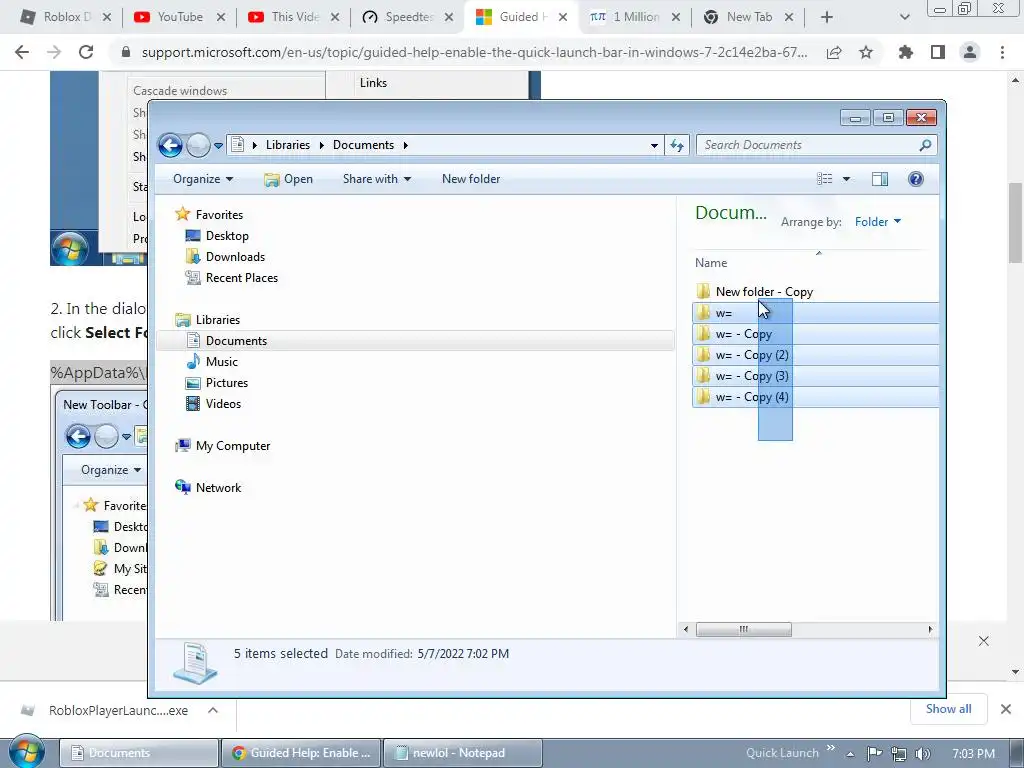1024x768 pixels.
Task: Click the horizontal scrollbar thumb in file list
Action: (743, 630)
